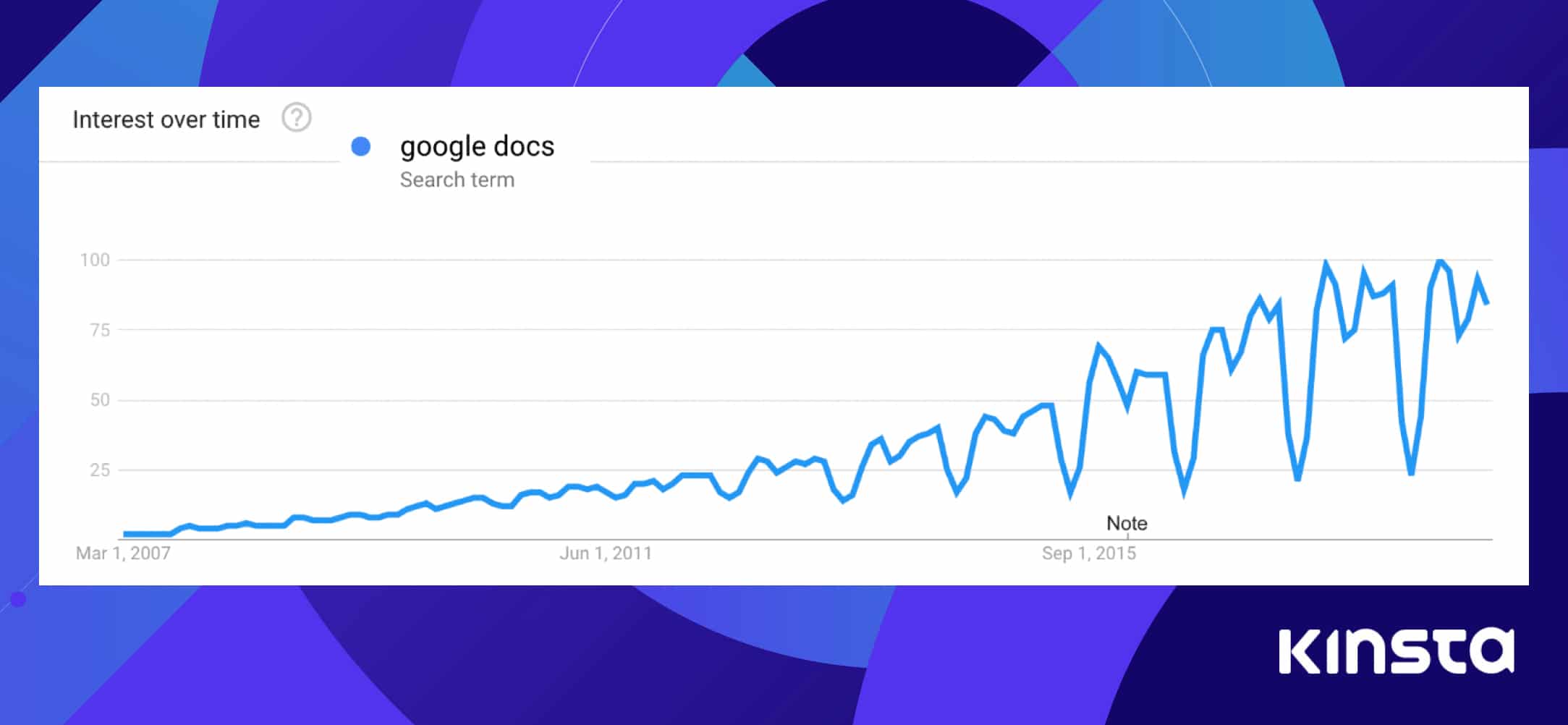Click the final data point of the line
The width and height of the screenshot is (1568, 725).
point(1486,302)
